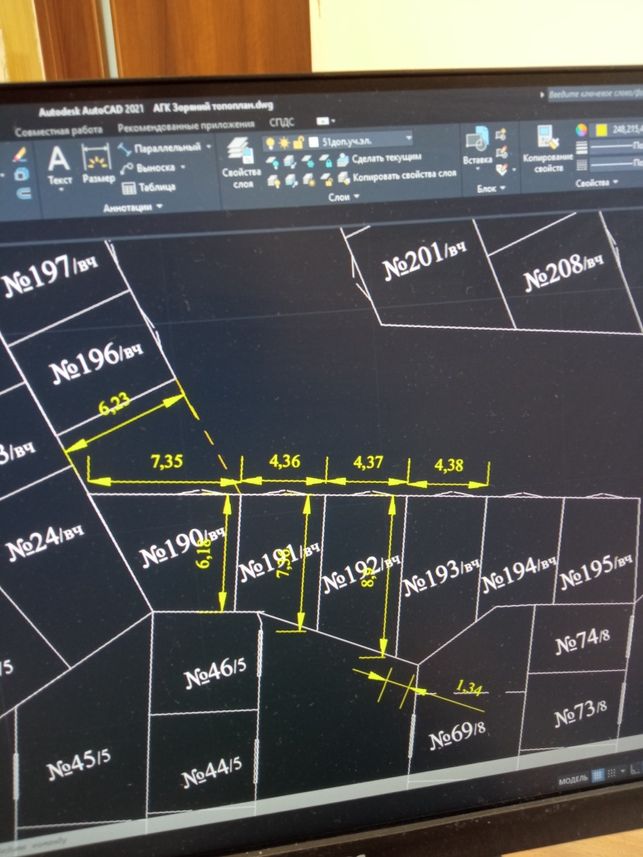The image size is (643, 857).
Task: Expand the Аннотации panel
Action: (133, 208)
